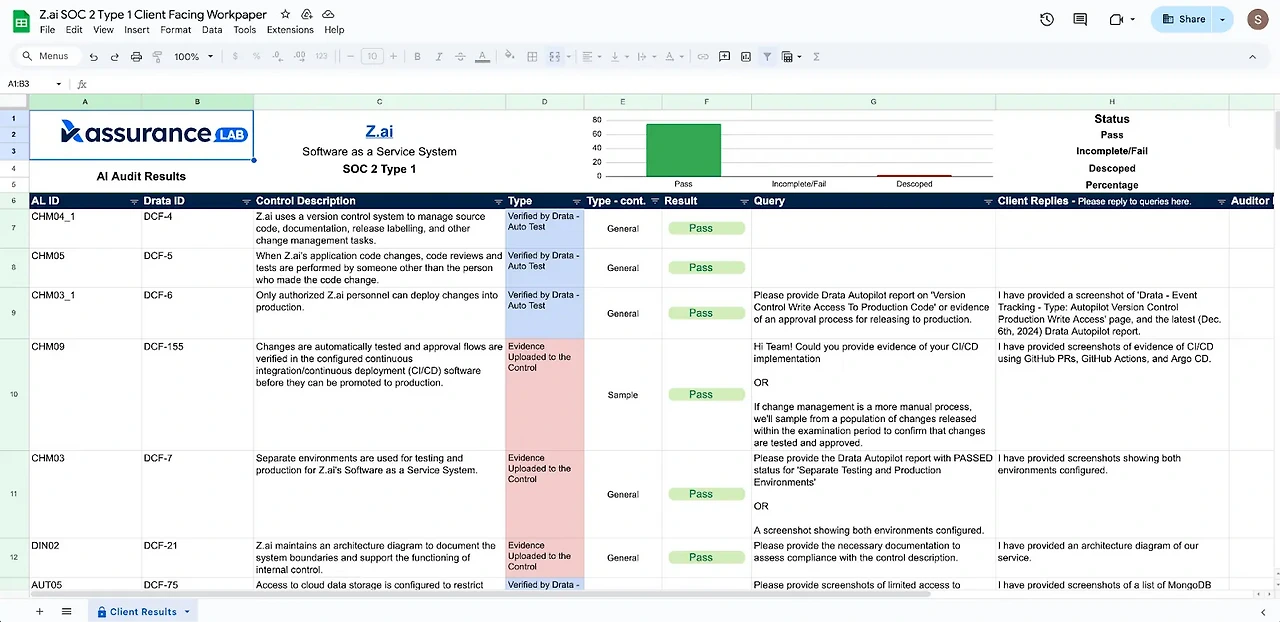Decrease font size with minus button
Image resolution: width=1280 pixels, height=622 pixels.
pos(350,57)
